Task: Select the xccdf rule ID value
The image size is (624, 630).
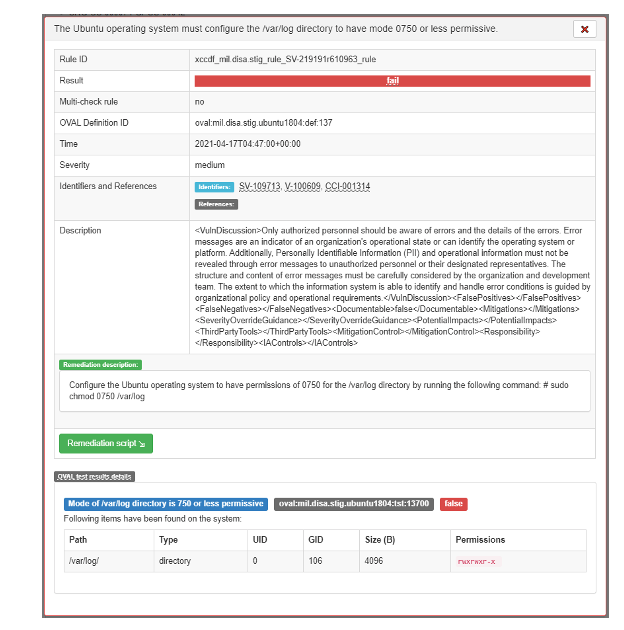Action: tap(285, 59)
